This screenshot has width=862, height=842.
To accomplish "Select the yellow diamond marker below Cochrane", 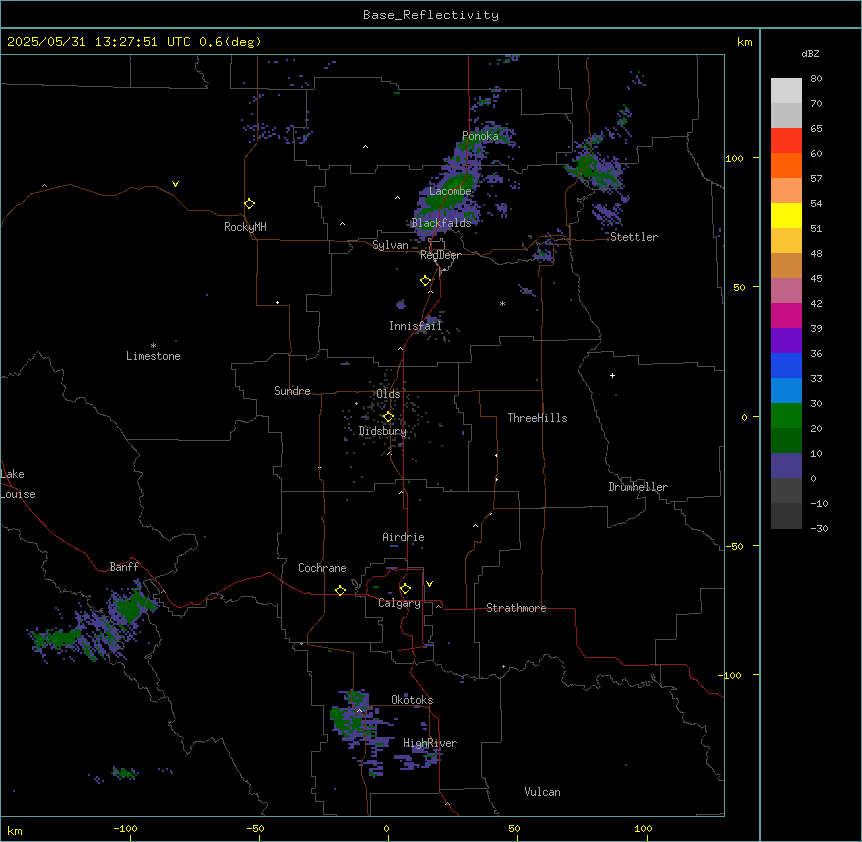I will tap(340, 590).
